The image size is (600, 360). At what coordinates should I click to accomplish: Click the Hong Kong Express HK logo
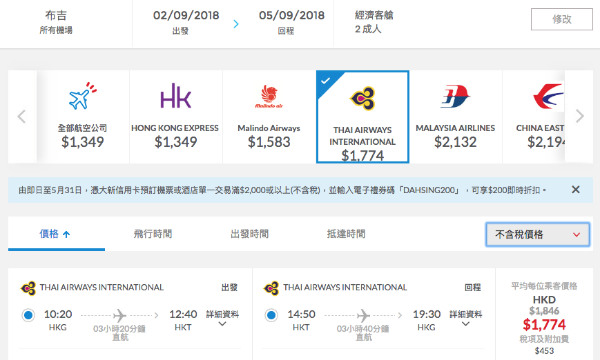tap(176, 96)
